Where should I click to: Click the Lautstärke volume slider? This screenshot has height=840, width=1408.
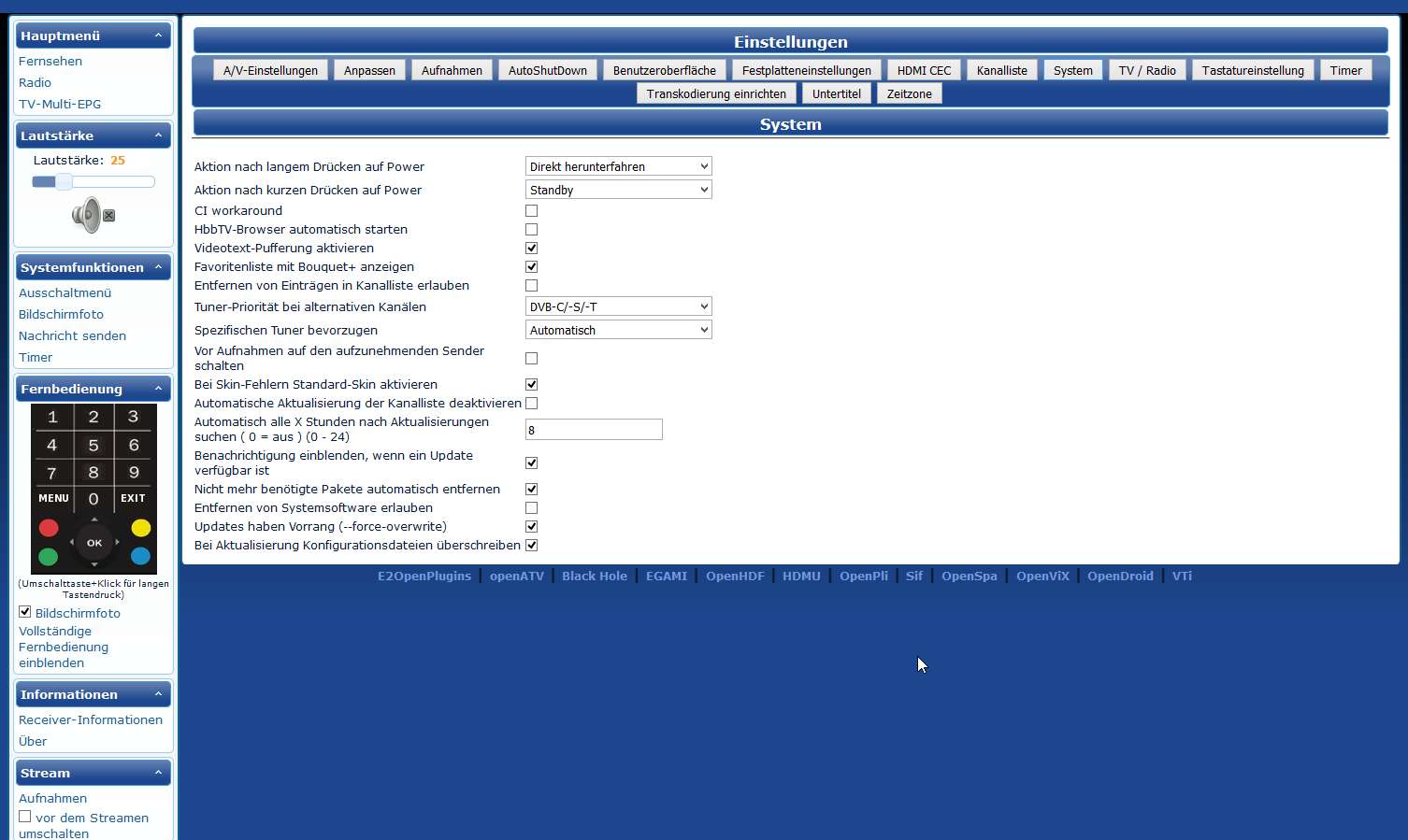tap(93, 181)
